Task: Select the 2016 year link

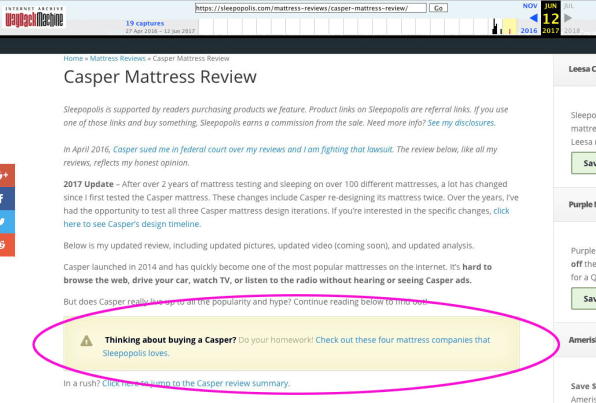Action: coord(529,30)
